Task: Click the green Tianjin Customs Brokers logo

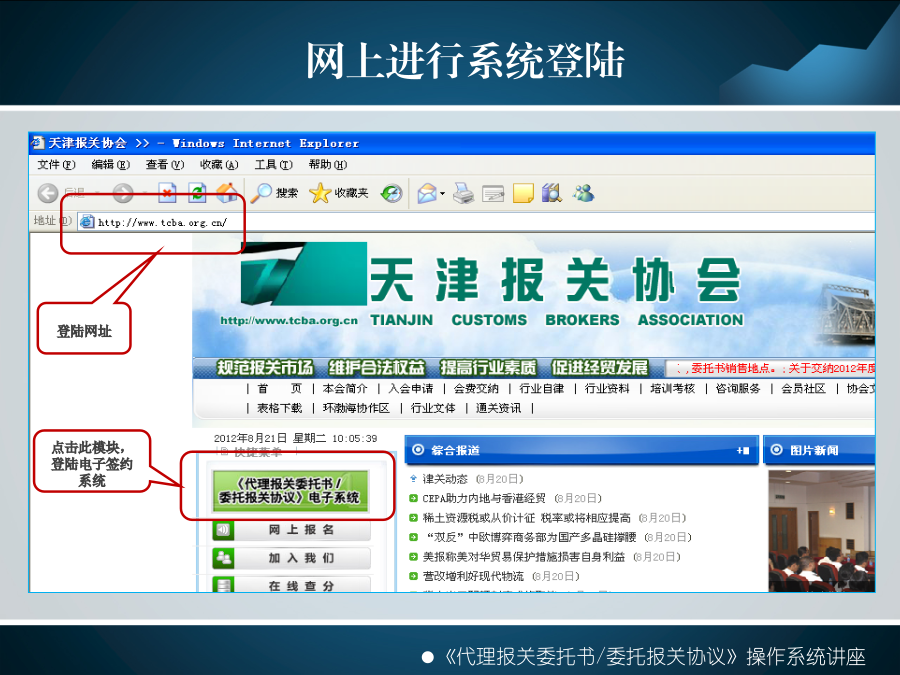Action: click(304, 273)
